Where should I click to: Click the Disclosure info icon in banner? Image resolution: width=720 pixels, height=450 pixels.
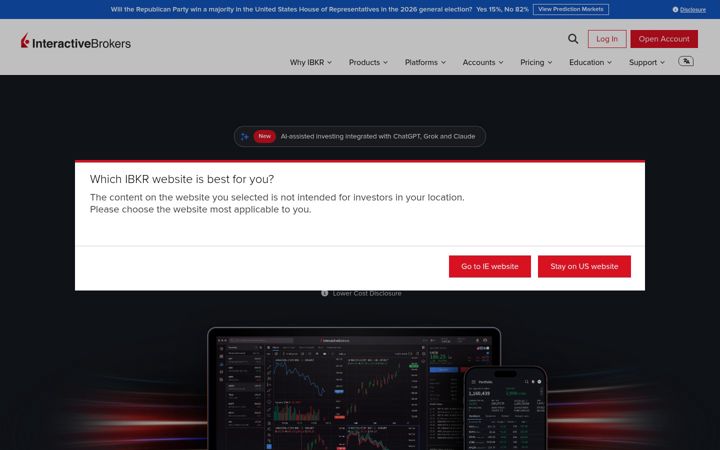[x=675, y=10]
